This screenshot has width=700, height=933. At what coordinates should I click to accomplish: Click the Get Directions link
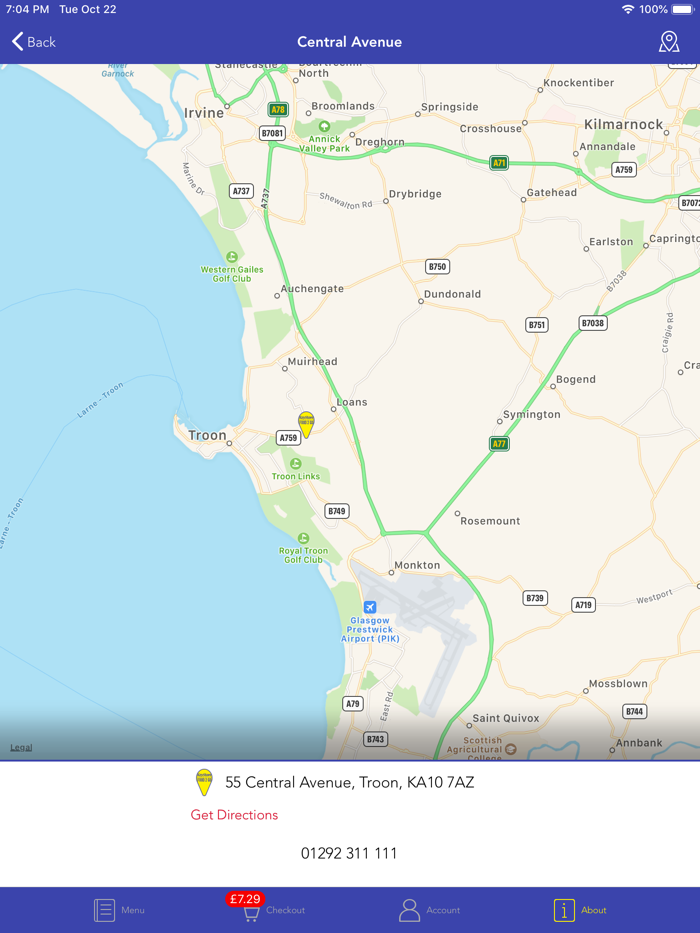234,815
